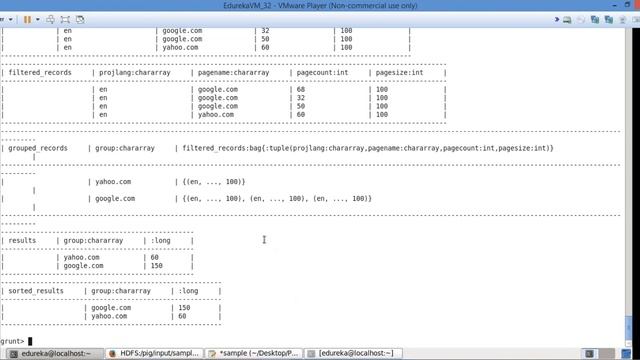Click ':long' header in results table
This screenshot has height=360, width=640.
click(160, 241)
